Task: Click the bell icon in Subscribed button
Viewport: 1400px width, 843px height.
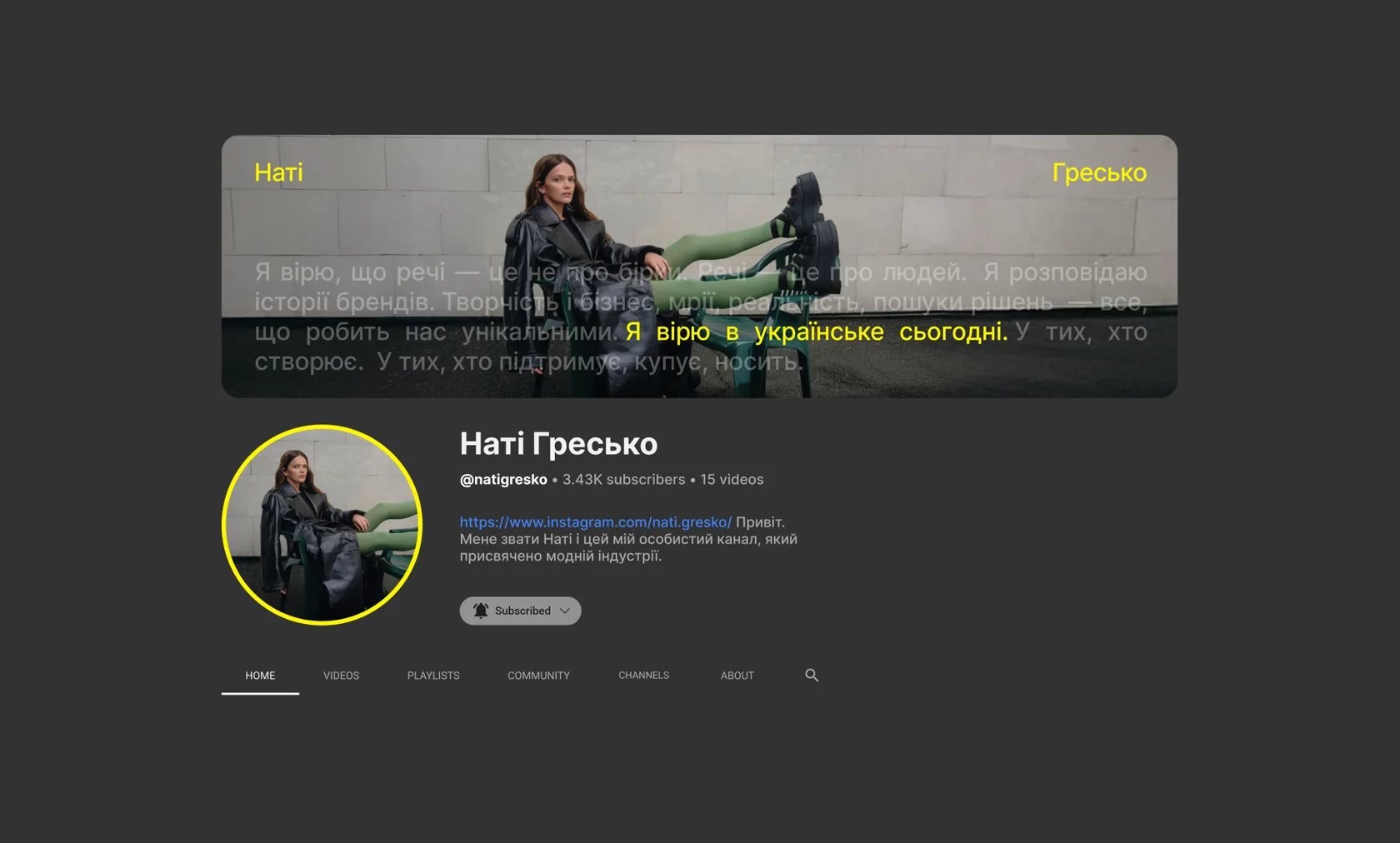Action: coord(481,611)
